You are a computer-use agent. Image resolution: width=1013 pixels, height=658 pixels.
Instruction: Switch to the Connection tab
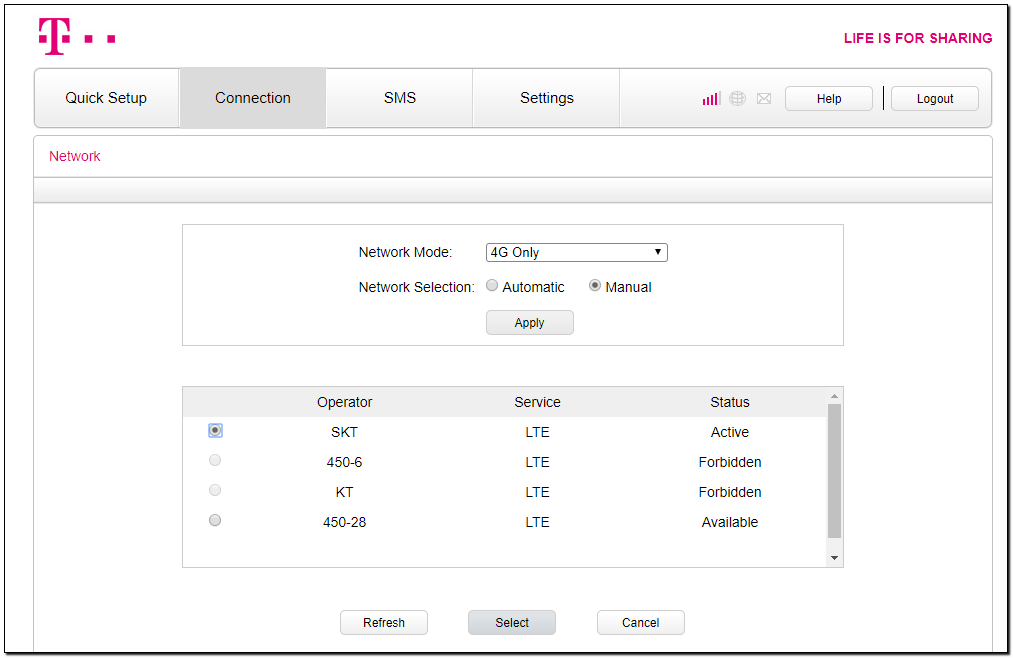[253, 98]
